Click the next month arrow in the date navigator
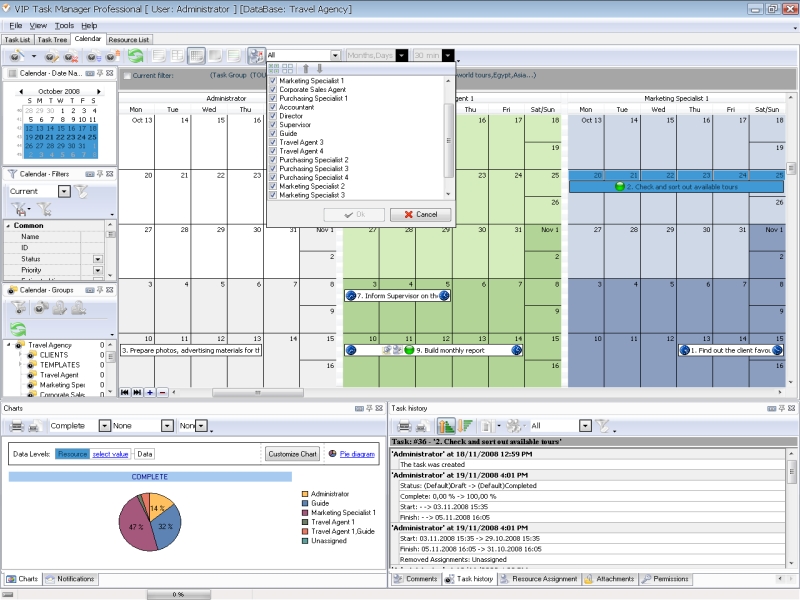This screenshot has width=800, height=600. [x=98, y=90]
